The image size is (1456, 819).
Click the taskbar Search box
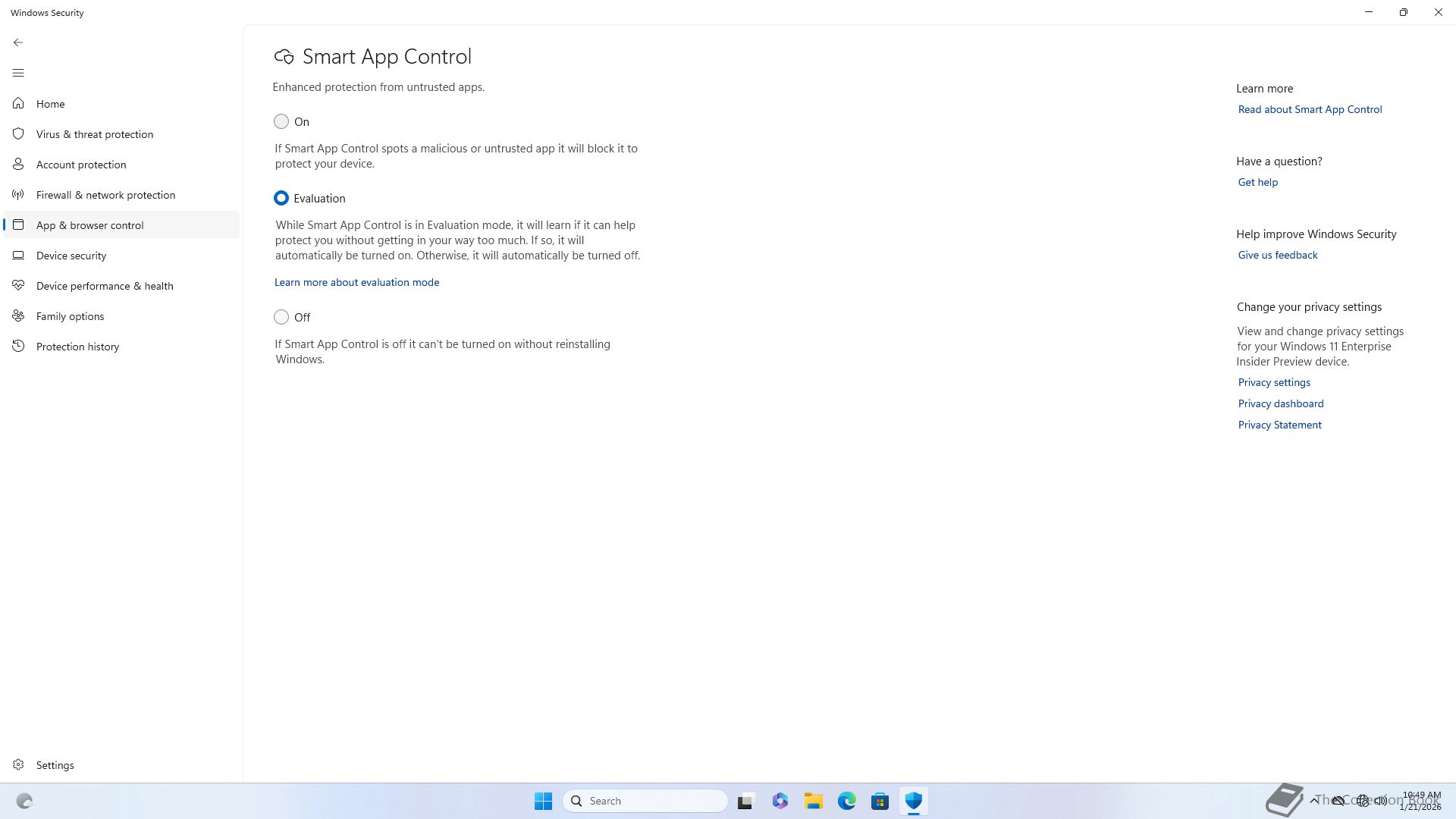click(x=645, y=801)
